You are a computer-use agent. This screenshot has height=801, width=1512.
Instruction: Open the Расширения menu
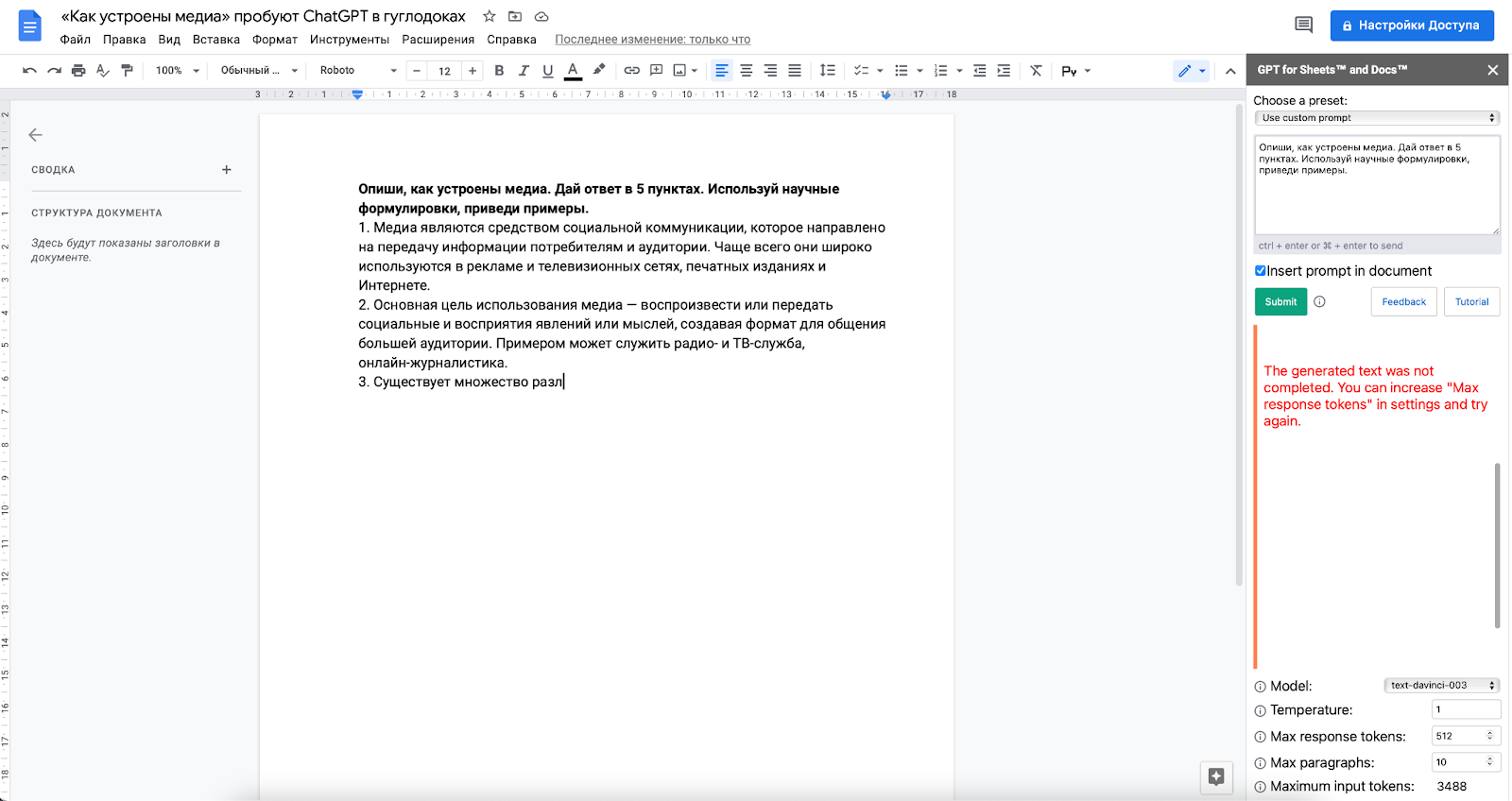click(438, 40)
